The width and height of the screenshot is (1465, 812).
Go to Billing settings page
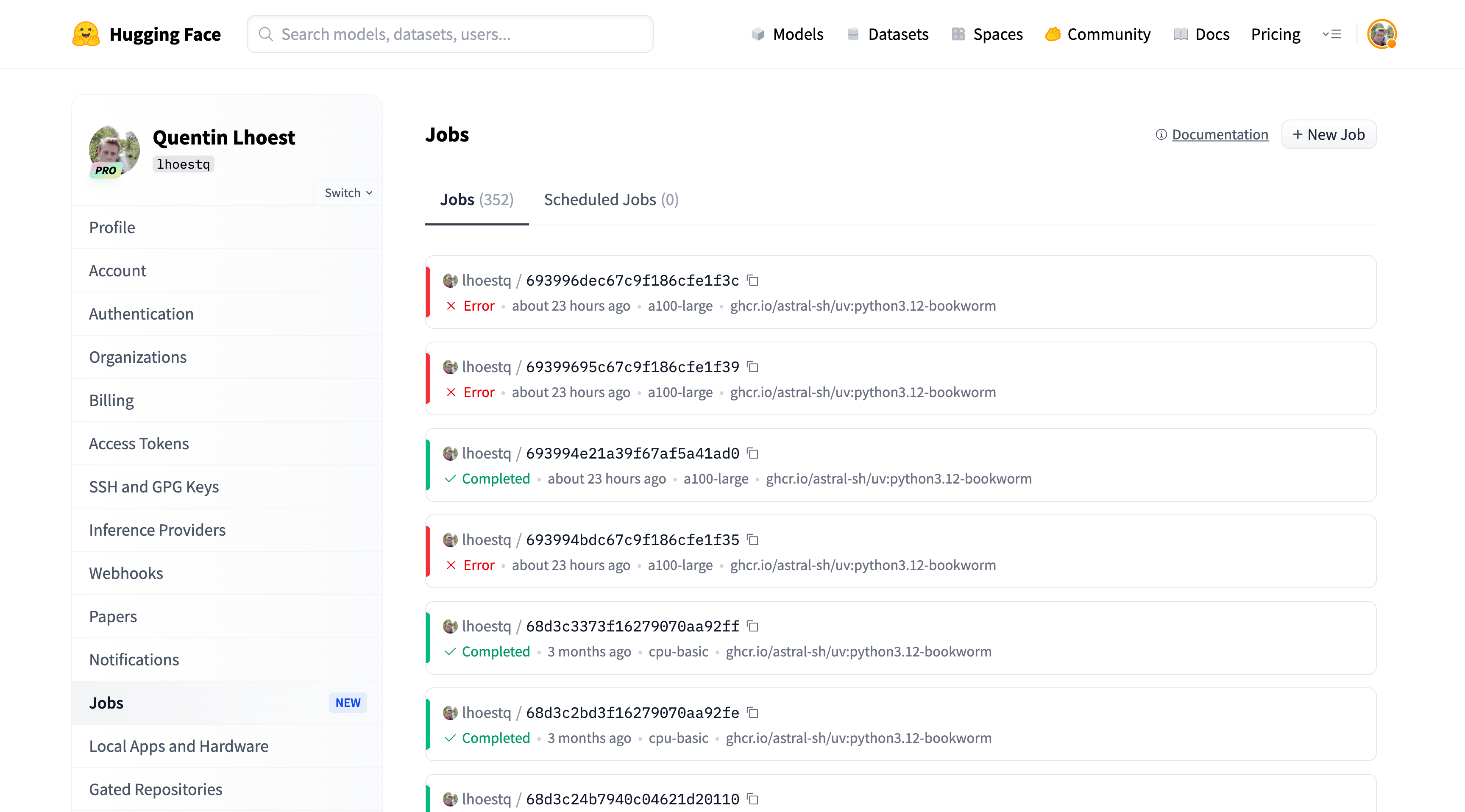111,400
